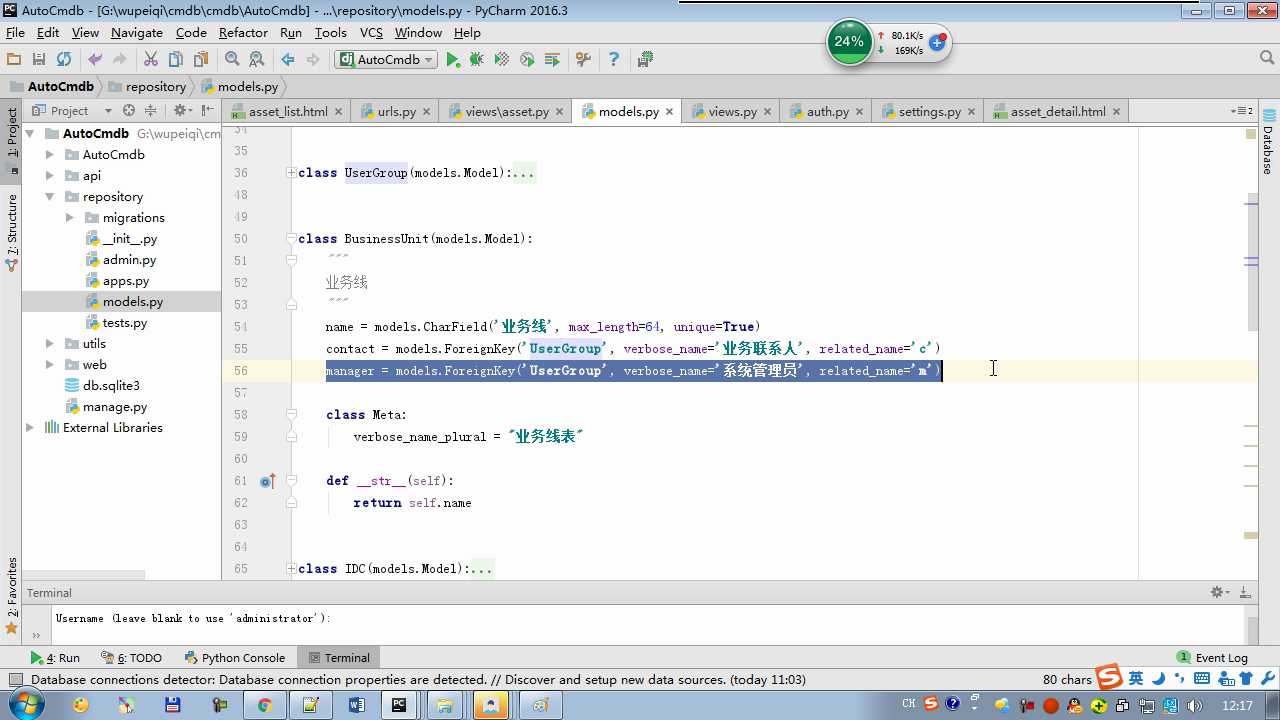Open Chrome from the taskbar
Viewport: 1280px width, 720px height.
[x=264, y=705]
